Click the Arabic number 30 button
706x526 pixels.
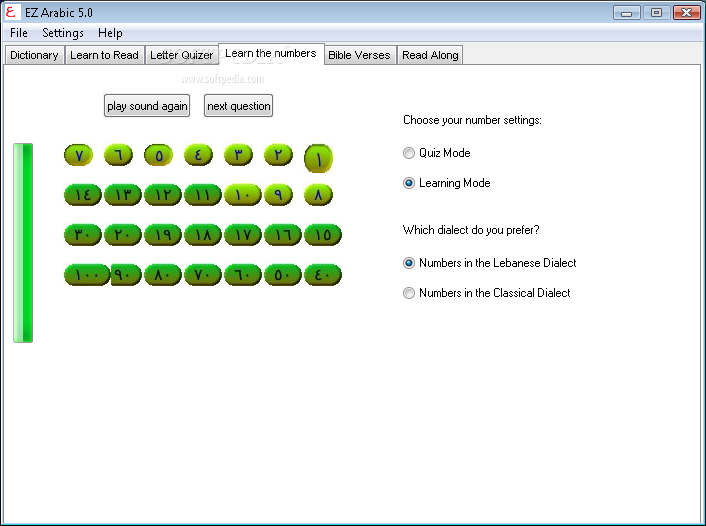83,235
